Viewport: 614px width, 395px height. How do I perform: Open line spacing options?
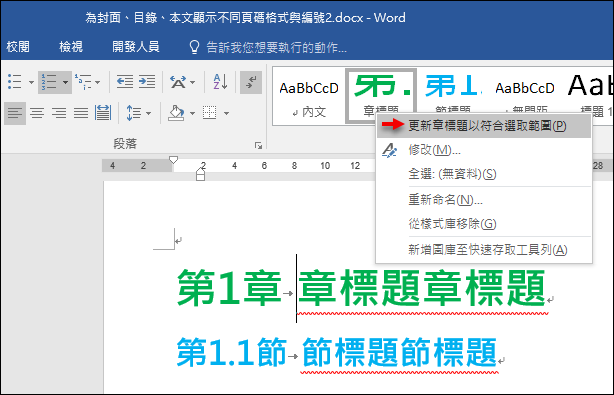(134, 113)
